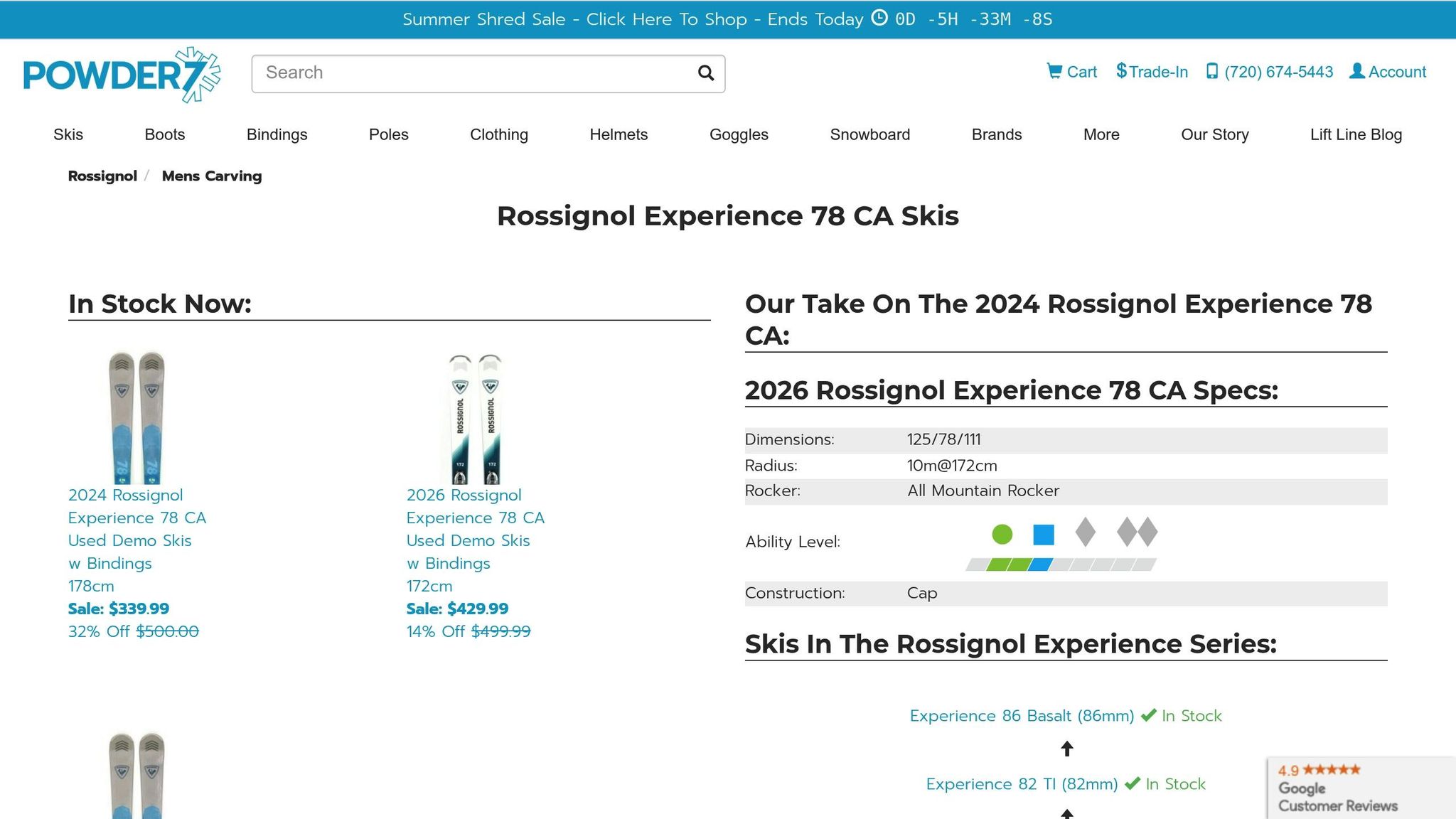Open the Helmets menu
The height and width of the screenshot is (819, 1456).
pos(619,134)
